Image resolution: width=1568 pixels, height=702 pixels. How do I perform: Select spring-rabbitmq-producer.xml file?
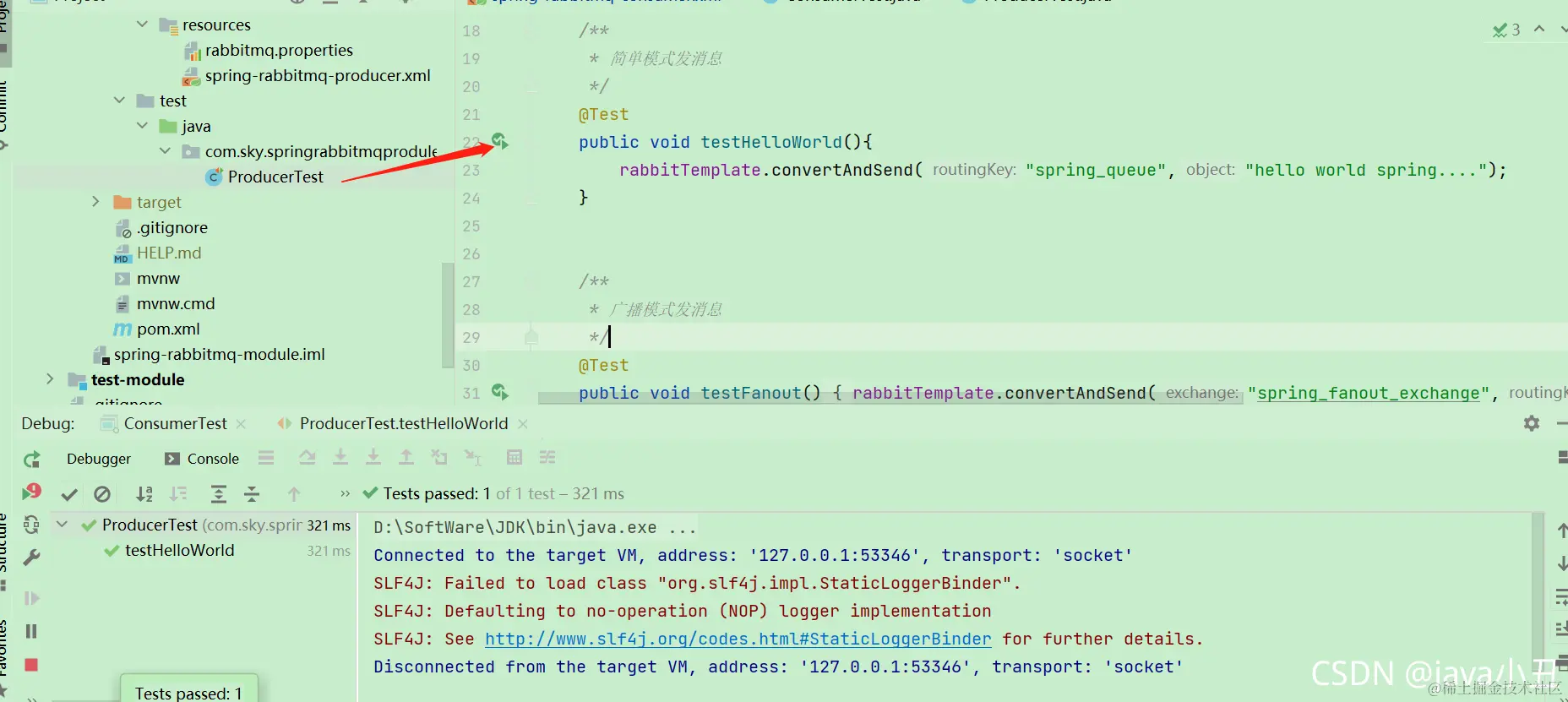(318, 76)
